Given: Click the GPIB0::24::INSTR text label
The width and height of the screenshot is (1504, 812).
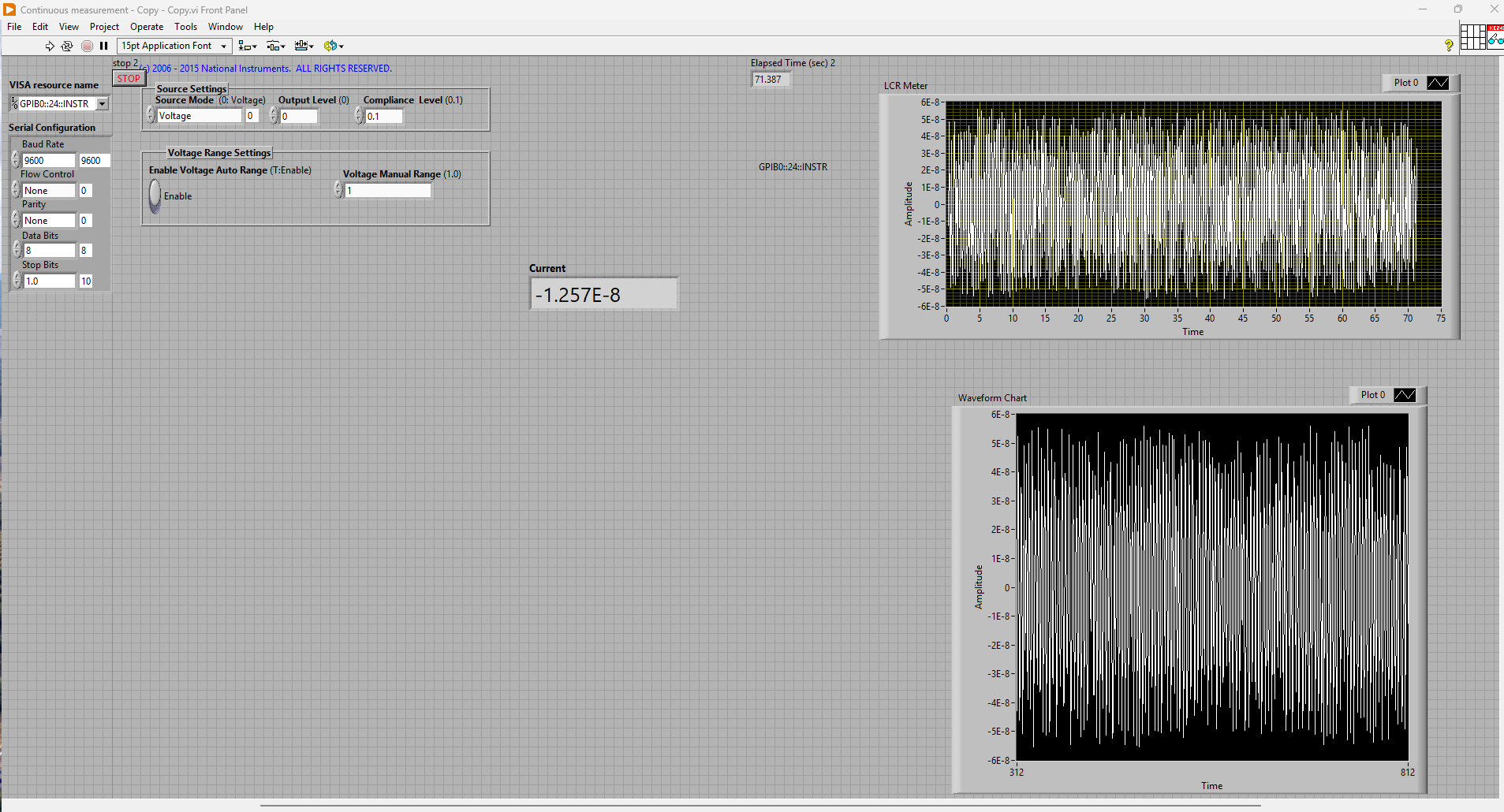Looking at the screenshot, I should coord(793,167).
